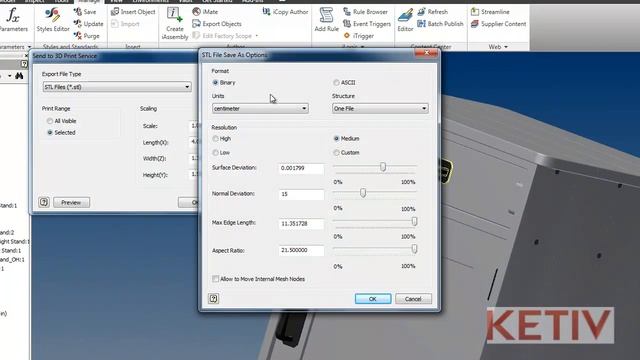The image size is (640, 360).
Task: Click the Import ribbon item
Action: point(125,24)
